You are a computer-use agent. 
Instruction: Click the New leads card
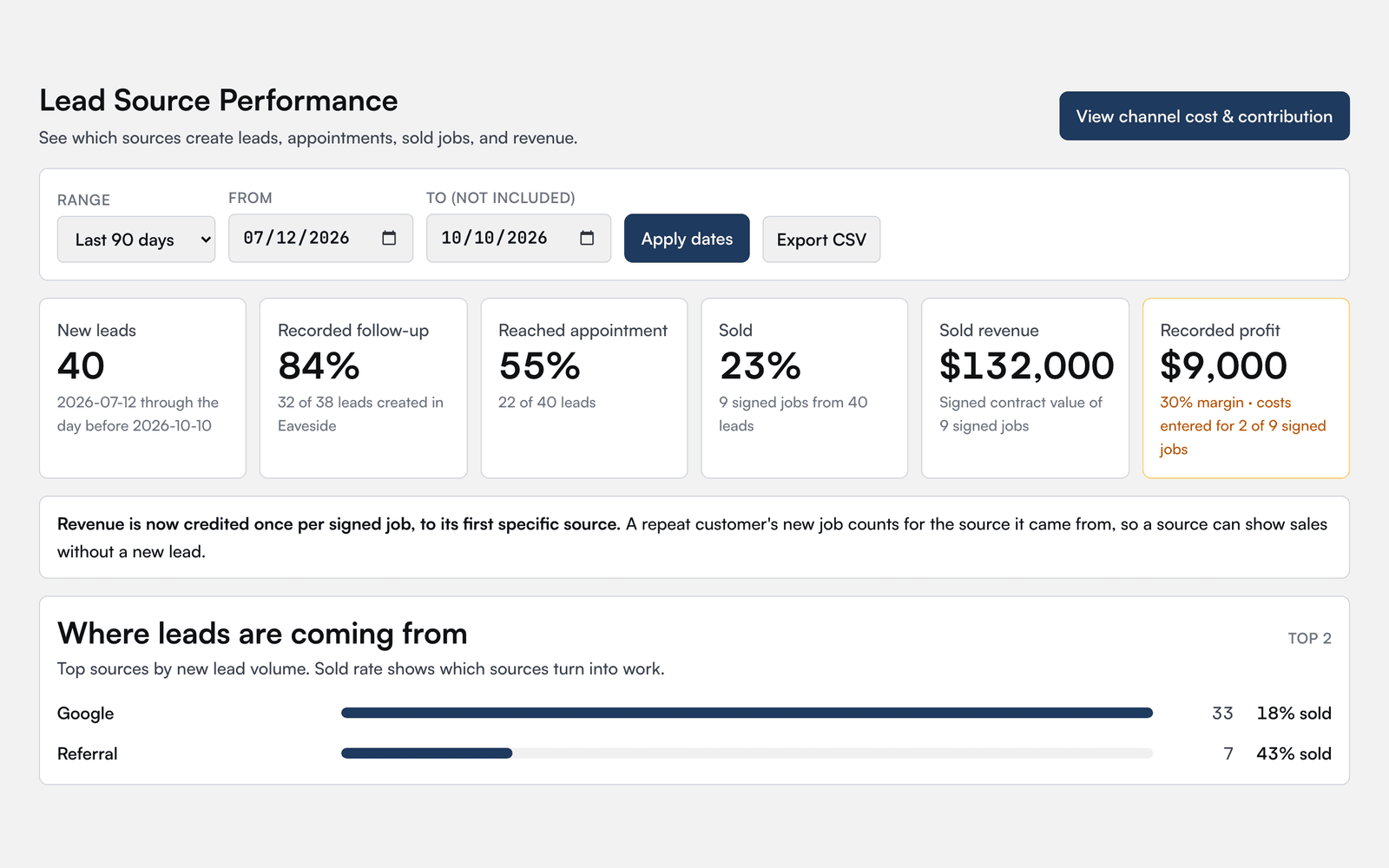pyautogui.click(x=142, y=388)
